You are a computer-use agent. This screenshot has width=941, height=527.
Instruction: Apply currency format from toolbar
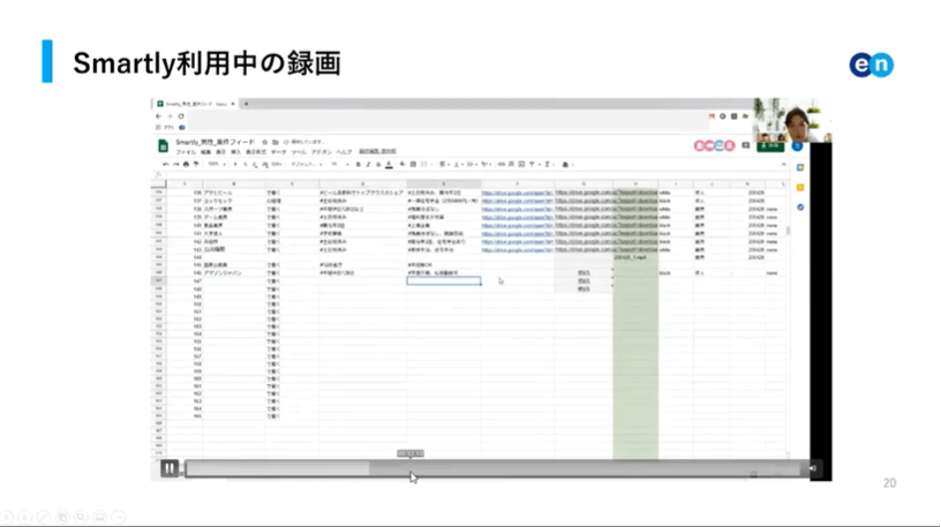coord(235,164)
